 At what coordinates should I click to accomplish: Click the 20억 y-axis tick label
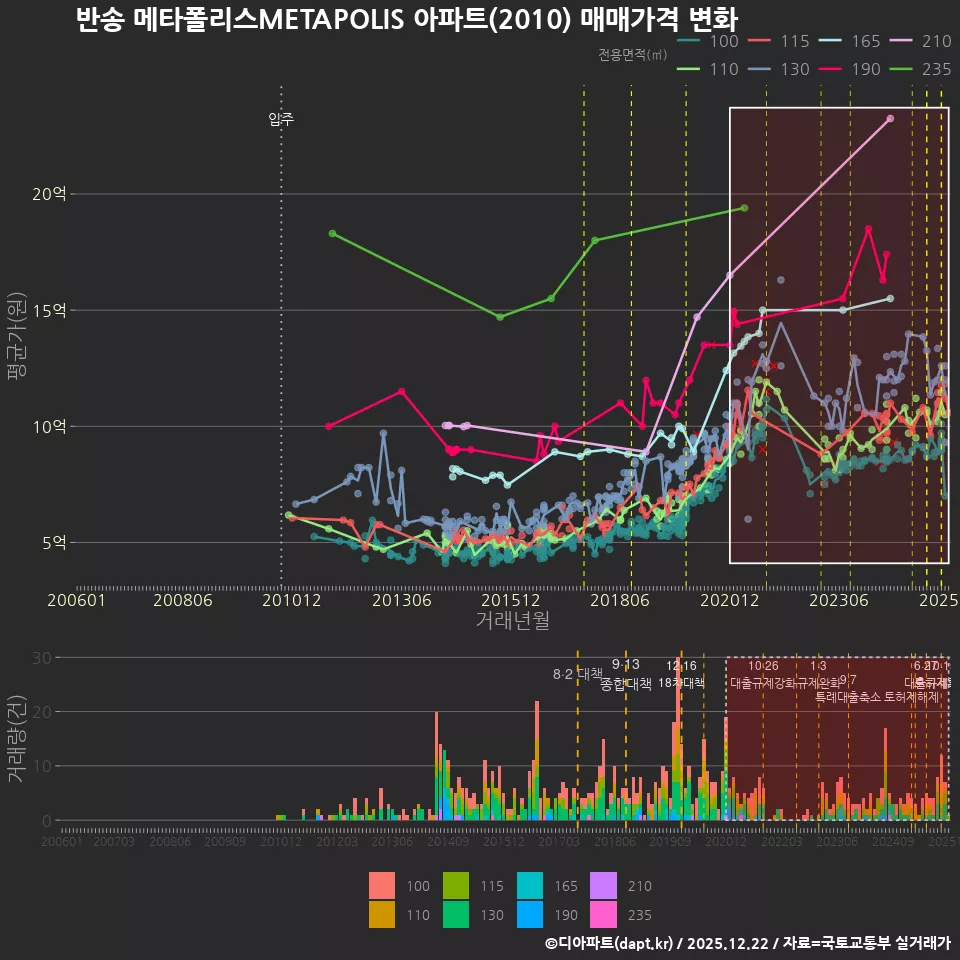point(49,194)
